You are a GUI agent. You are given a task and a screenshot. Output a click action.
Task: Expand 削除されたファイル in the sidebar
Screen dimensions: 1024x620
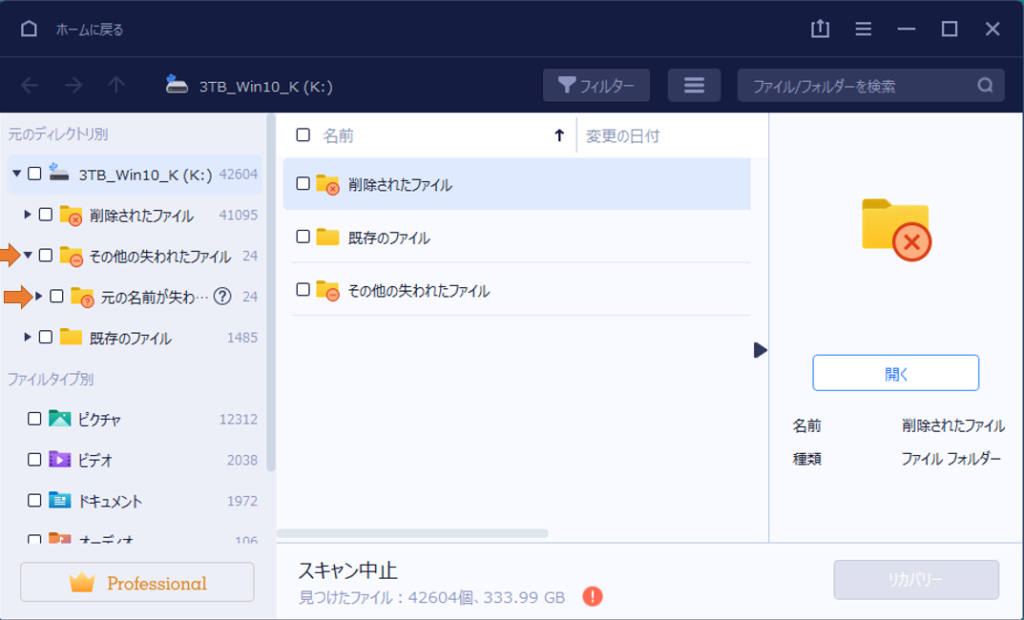point(27,215)
